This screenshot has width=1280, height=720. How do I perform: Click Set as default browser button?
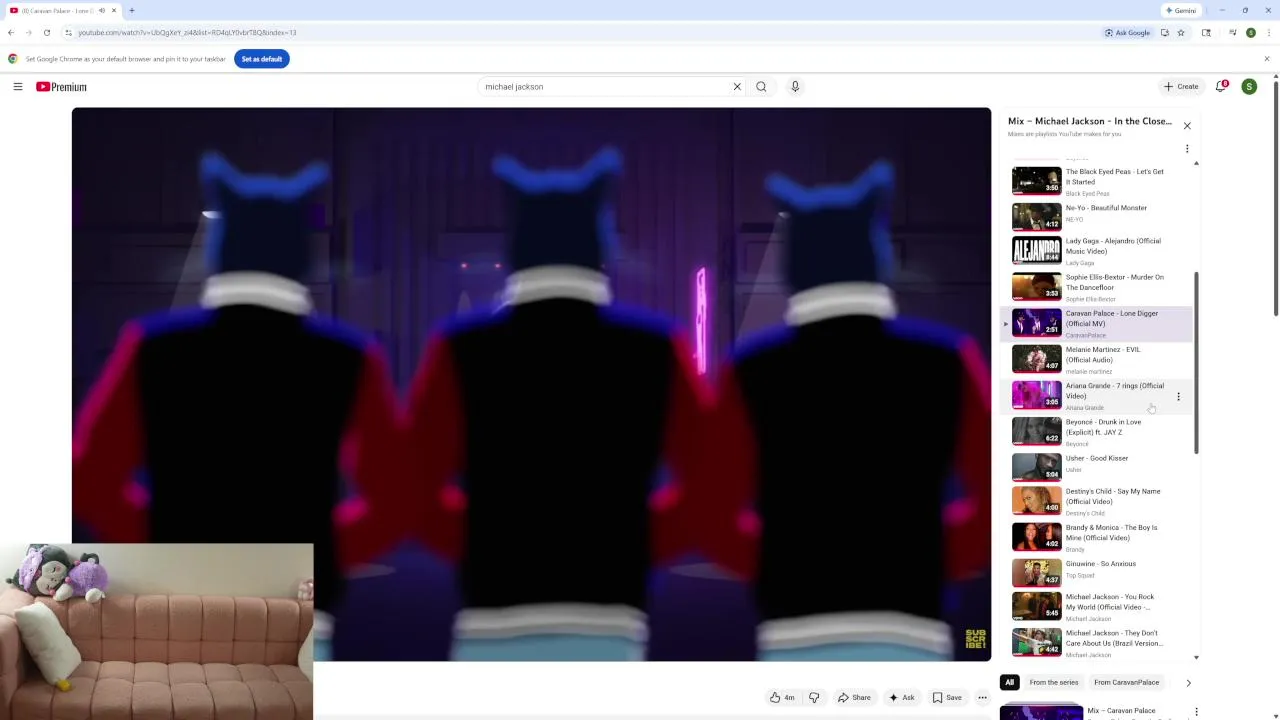[262, 59]
